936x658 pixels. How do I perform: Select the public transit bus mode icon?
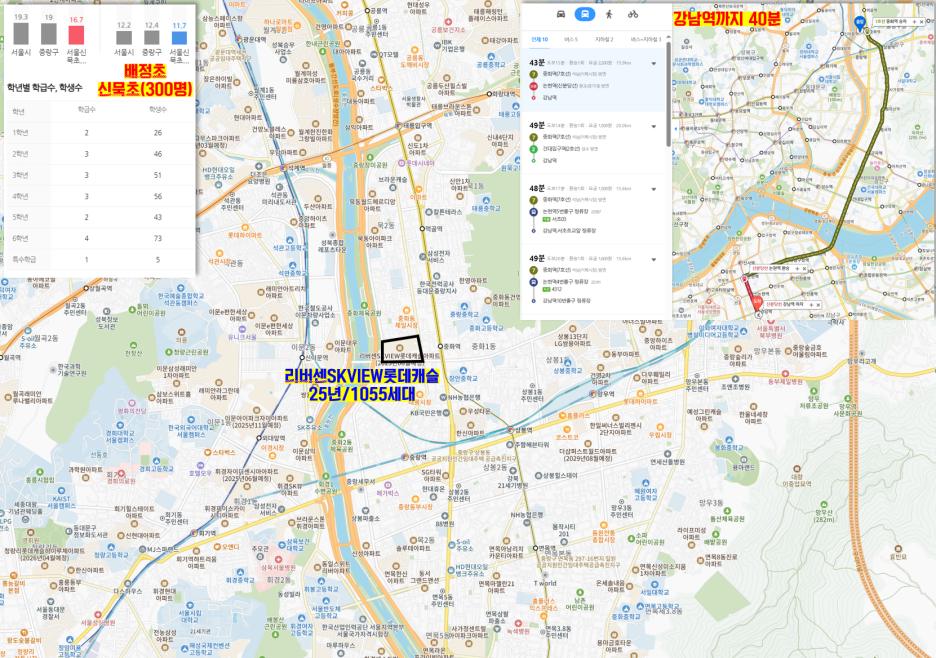[584, 14]
